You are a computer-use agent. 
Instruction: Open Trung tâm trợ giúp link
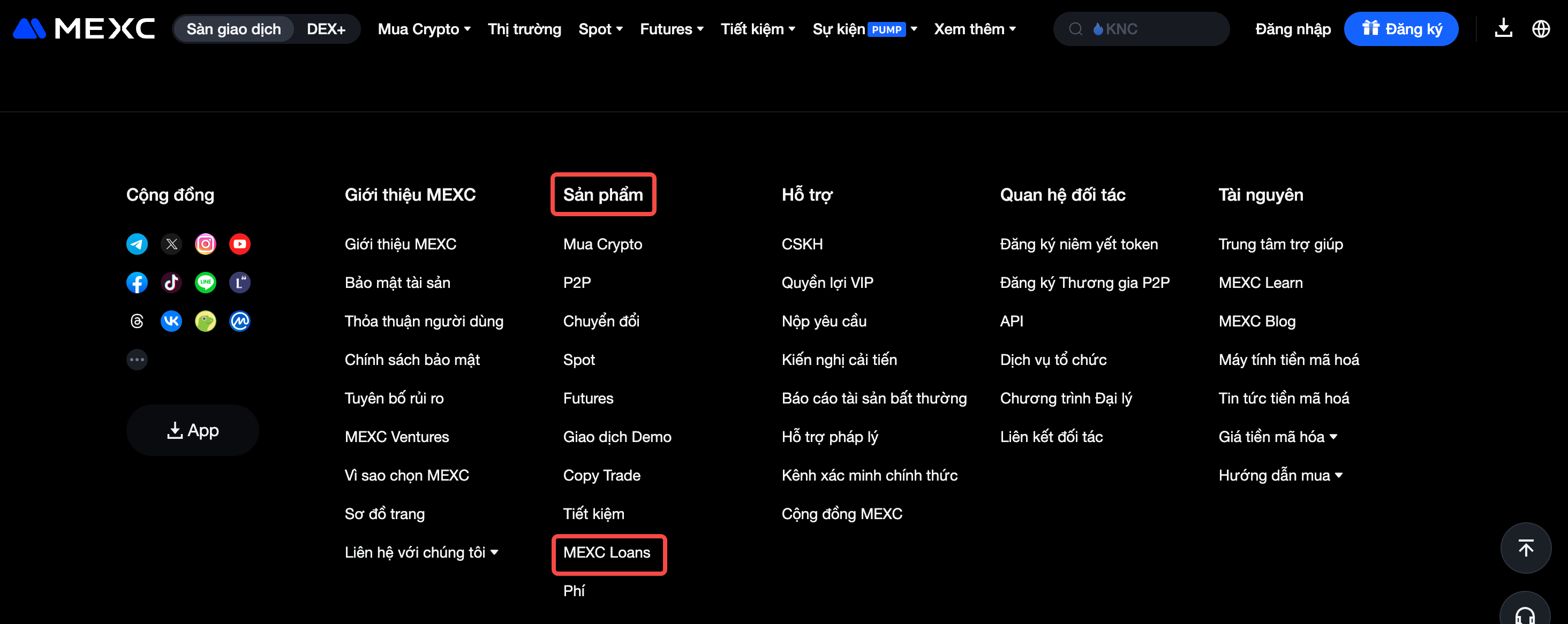pos(1281,244)
